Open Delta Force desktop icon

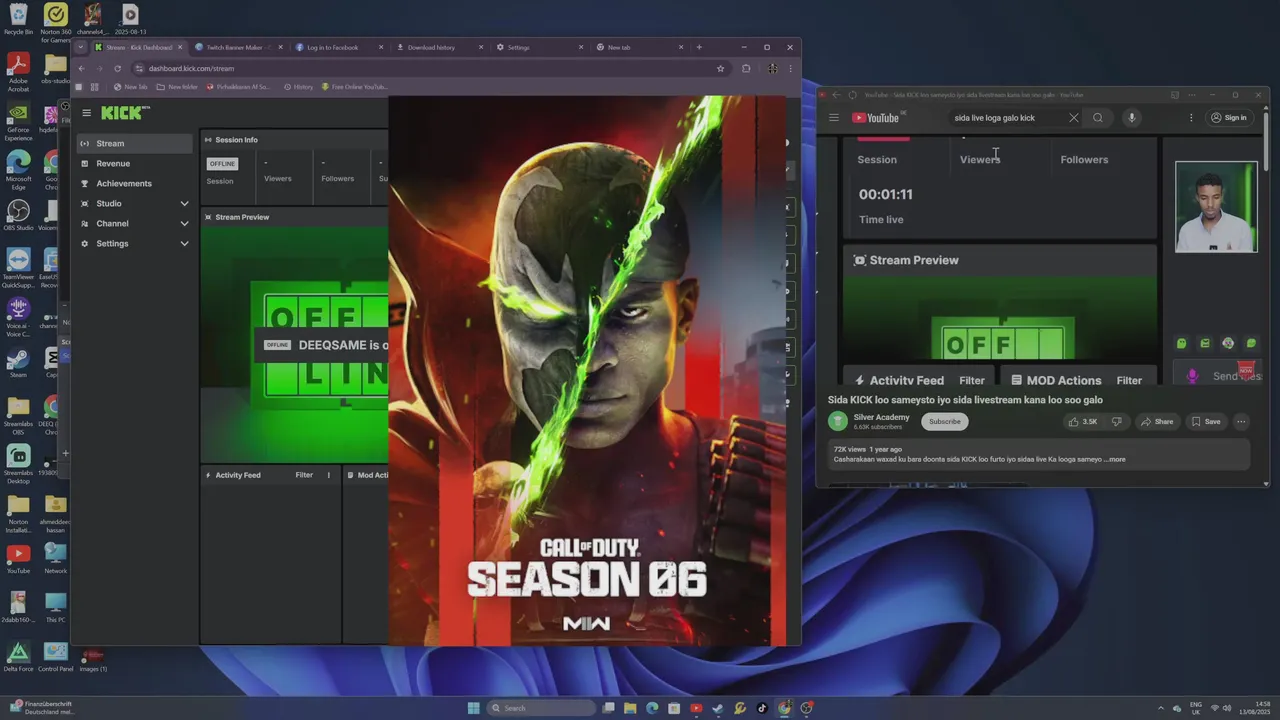(x=18, y=656)
